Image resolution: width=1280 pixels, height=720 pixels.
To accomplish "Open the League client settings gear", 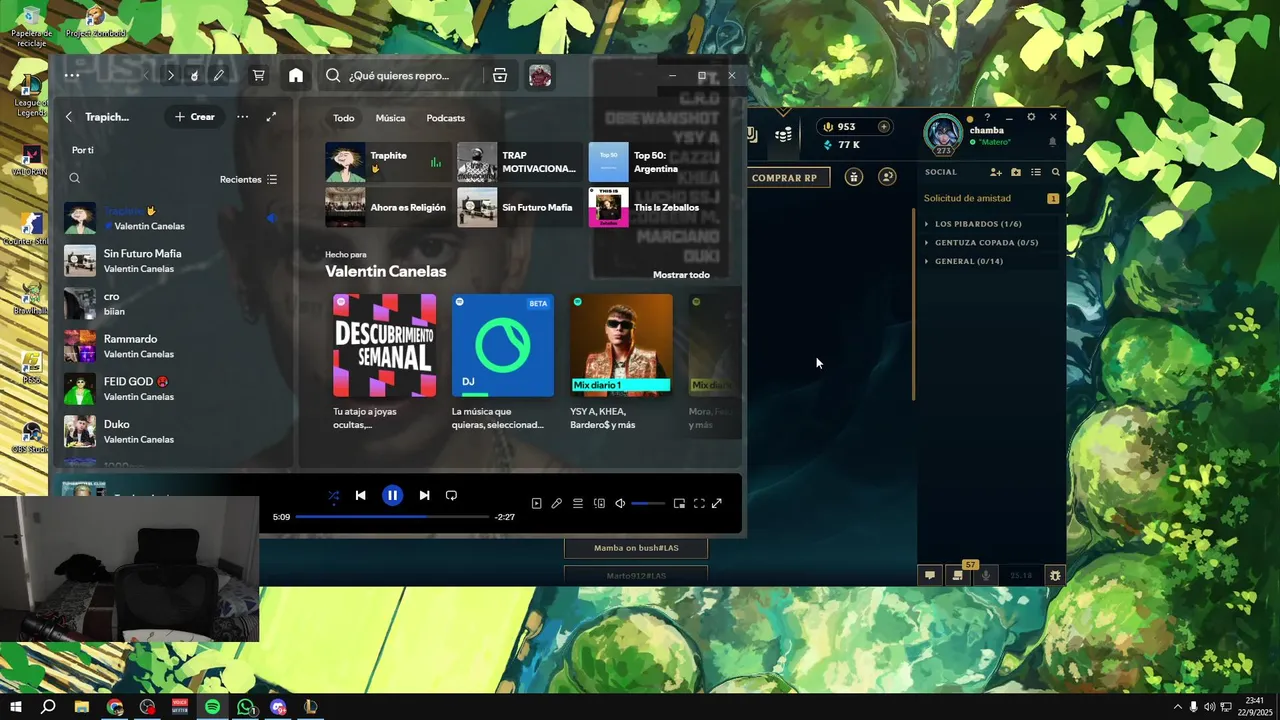I will (x=1031, y=117).
